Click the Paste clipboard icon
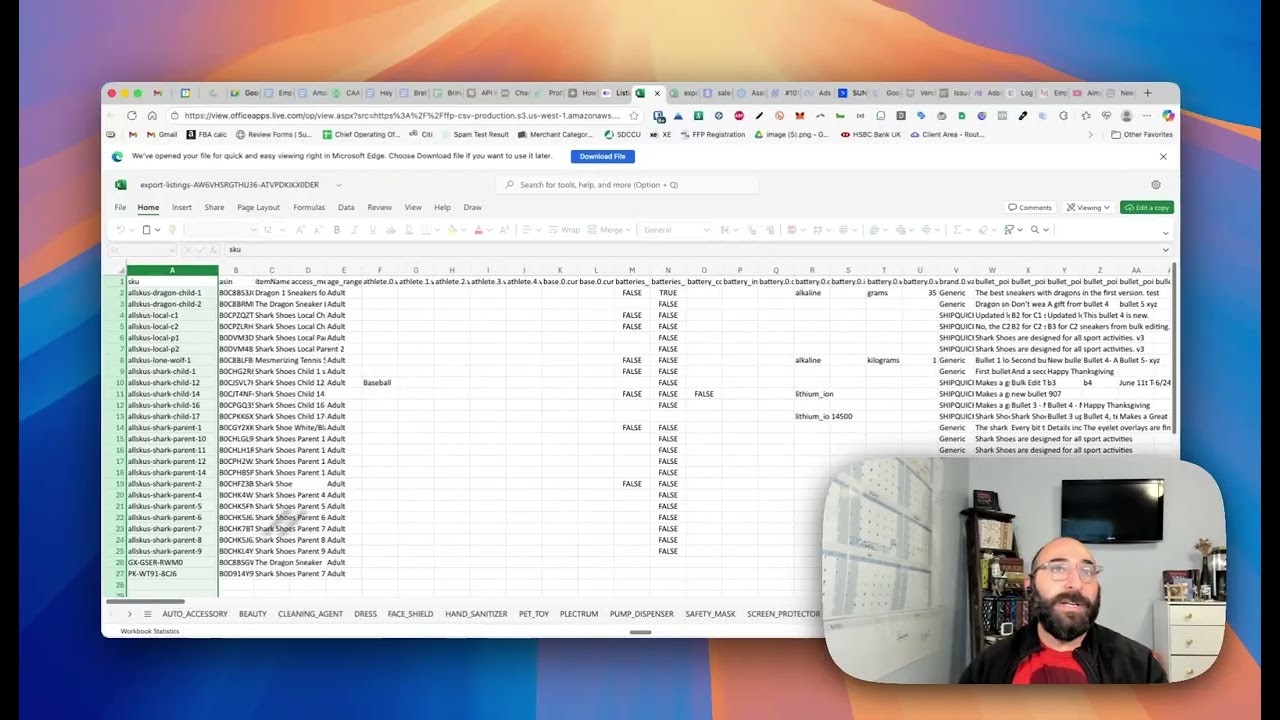The image size is (1280, 720). pyautogui.click(x=146, y=230)
